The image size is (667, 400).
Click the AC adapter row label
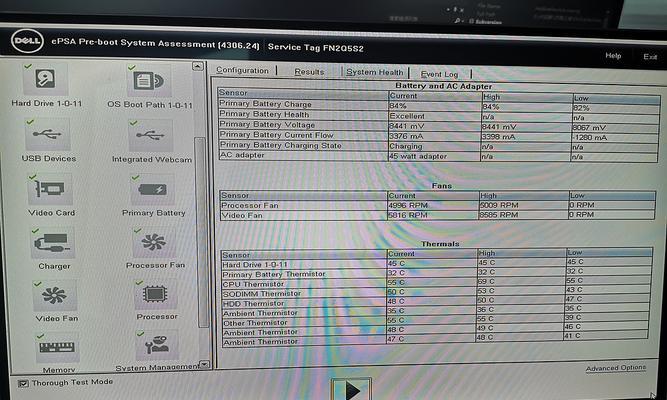point(242,155)
